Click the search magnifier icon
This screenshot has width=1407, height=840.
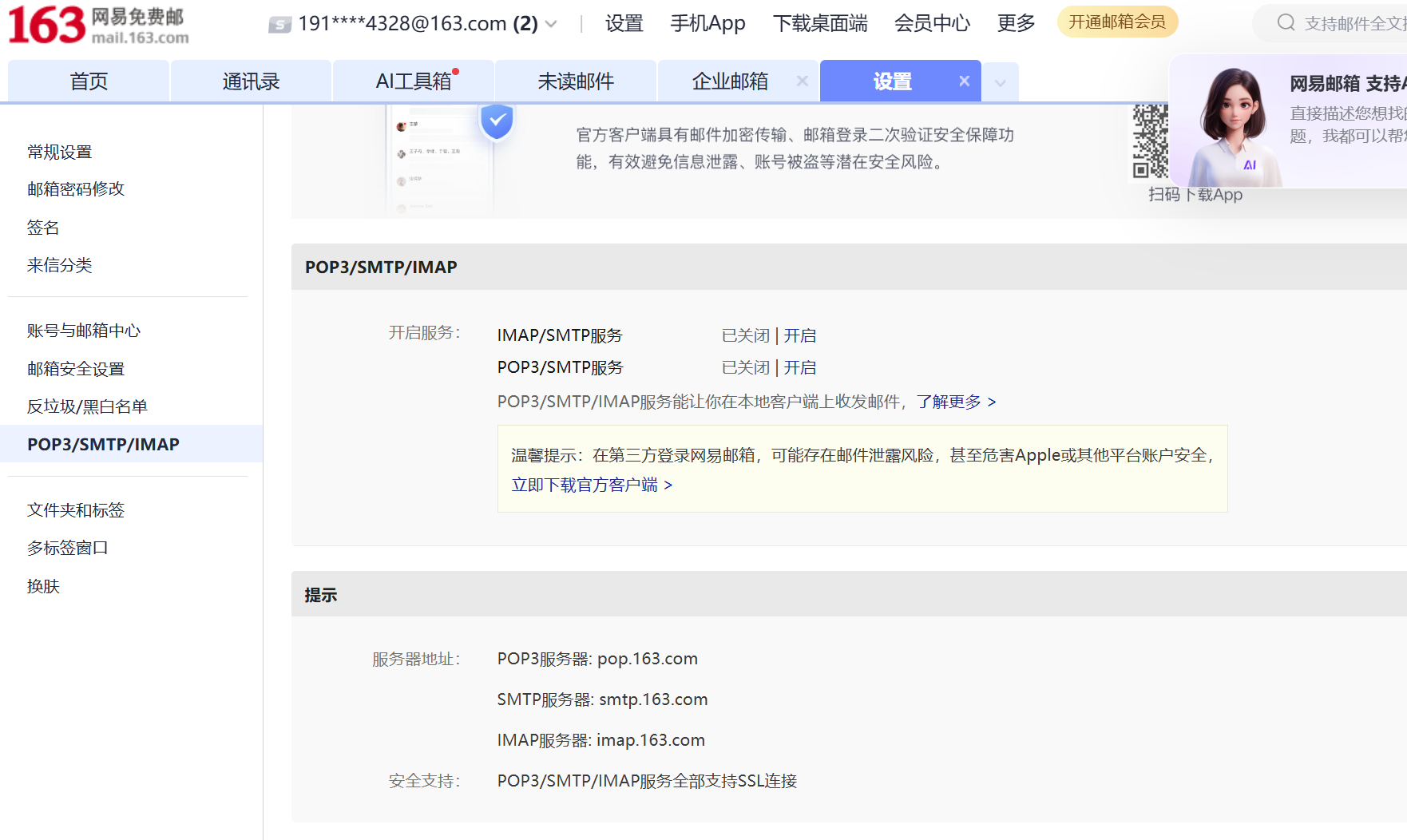1286,22
